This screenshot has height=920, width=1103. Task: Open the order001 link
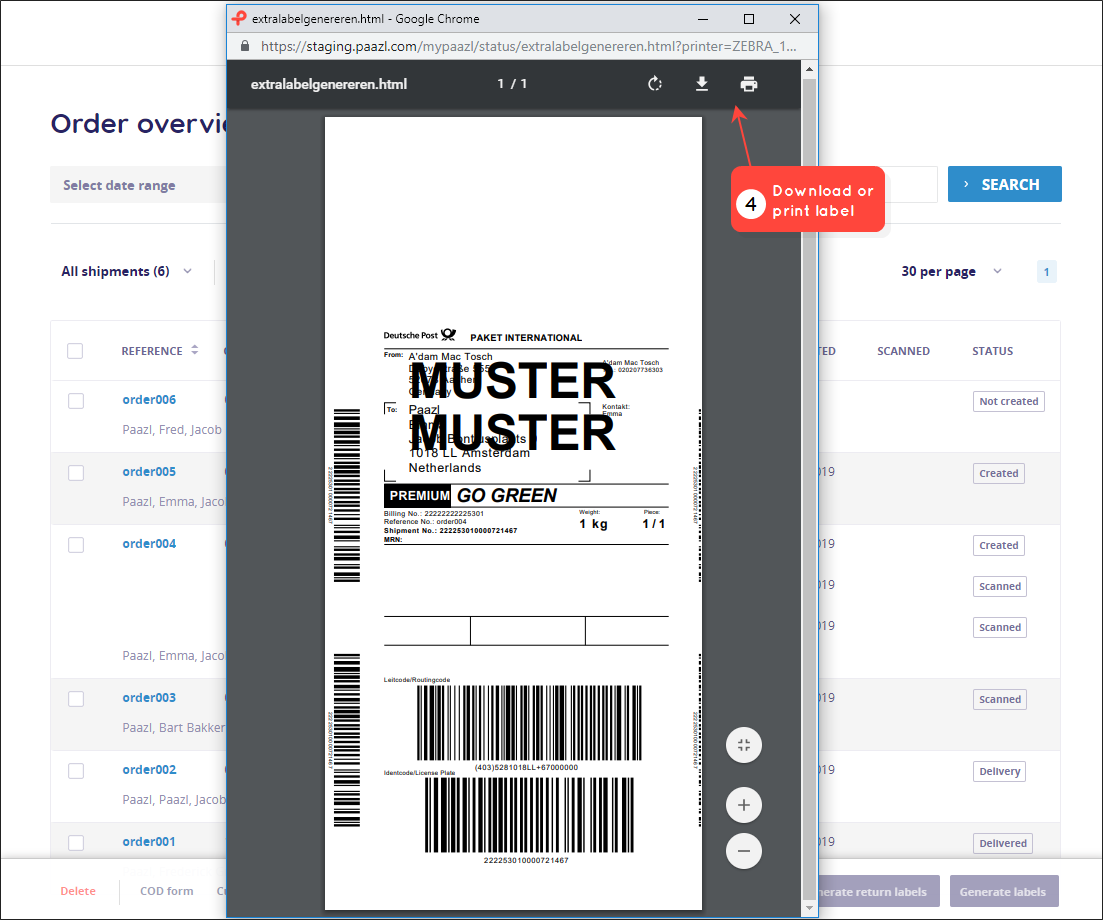point(149,841)
